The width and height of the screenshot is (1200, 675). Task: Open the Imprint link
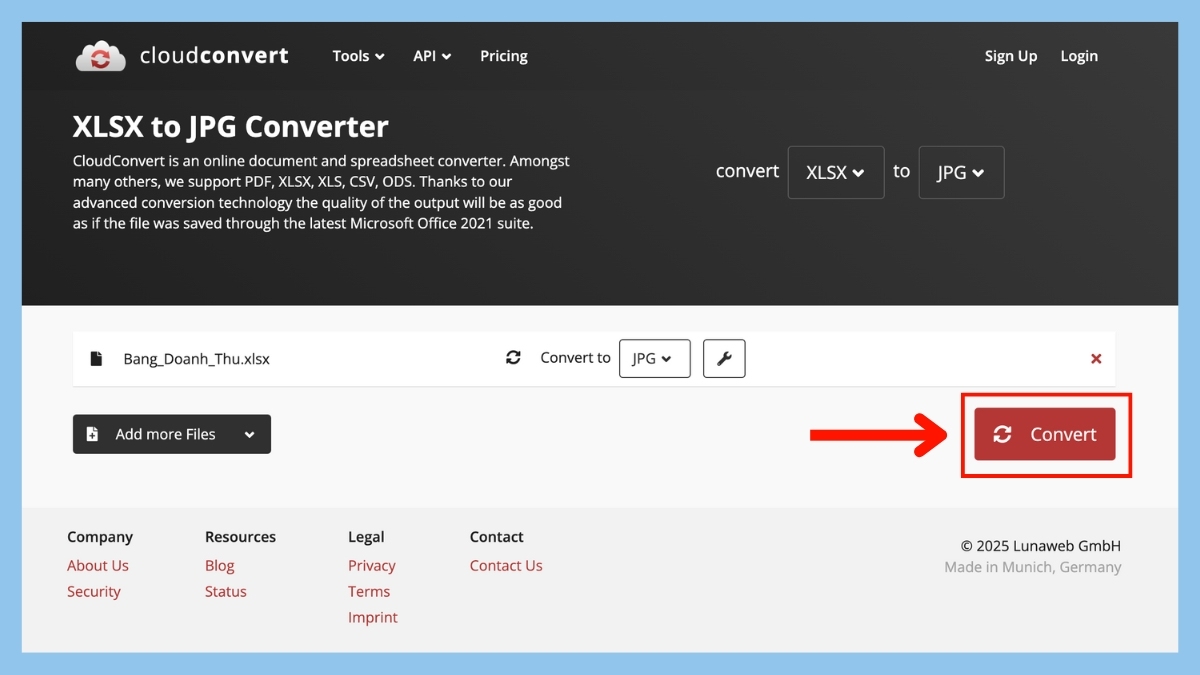(x=373, y=617)
